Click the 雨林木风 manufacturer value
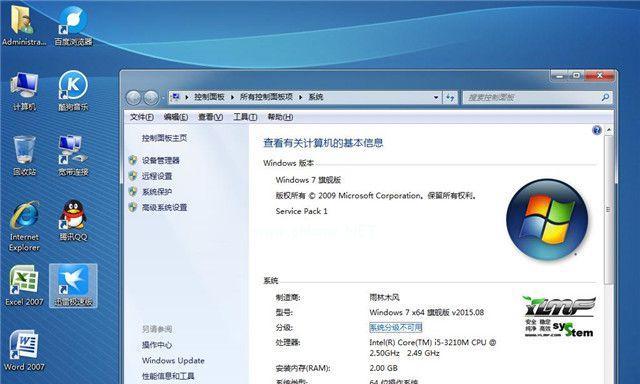Screen dimensions: 640x384 pyautogui.click(x=384, y=297)
